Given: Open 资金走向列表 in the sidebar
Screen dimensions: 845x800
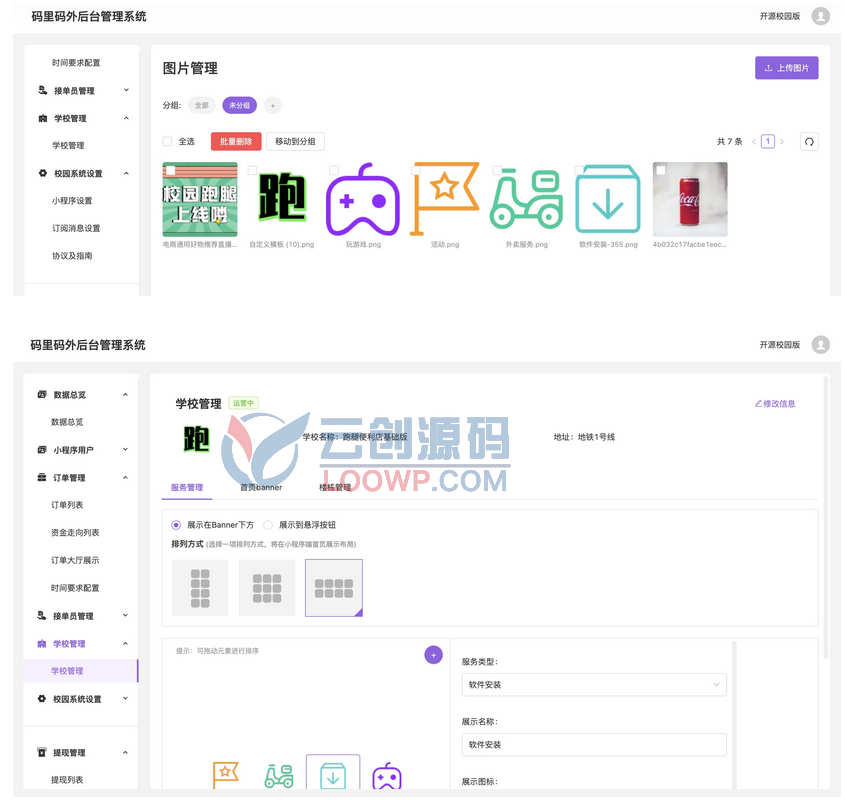Looking at the screenshot, I should pos(75,533).
